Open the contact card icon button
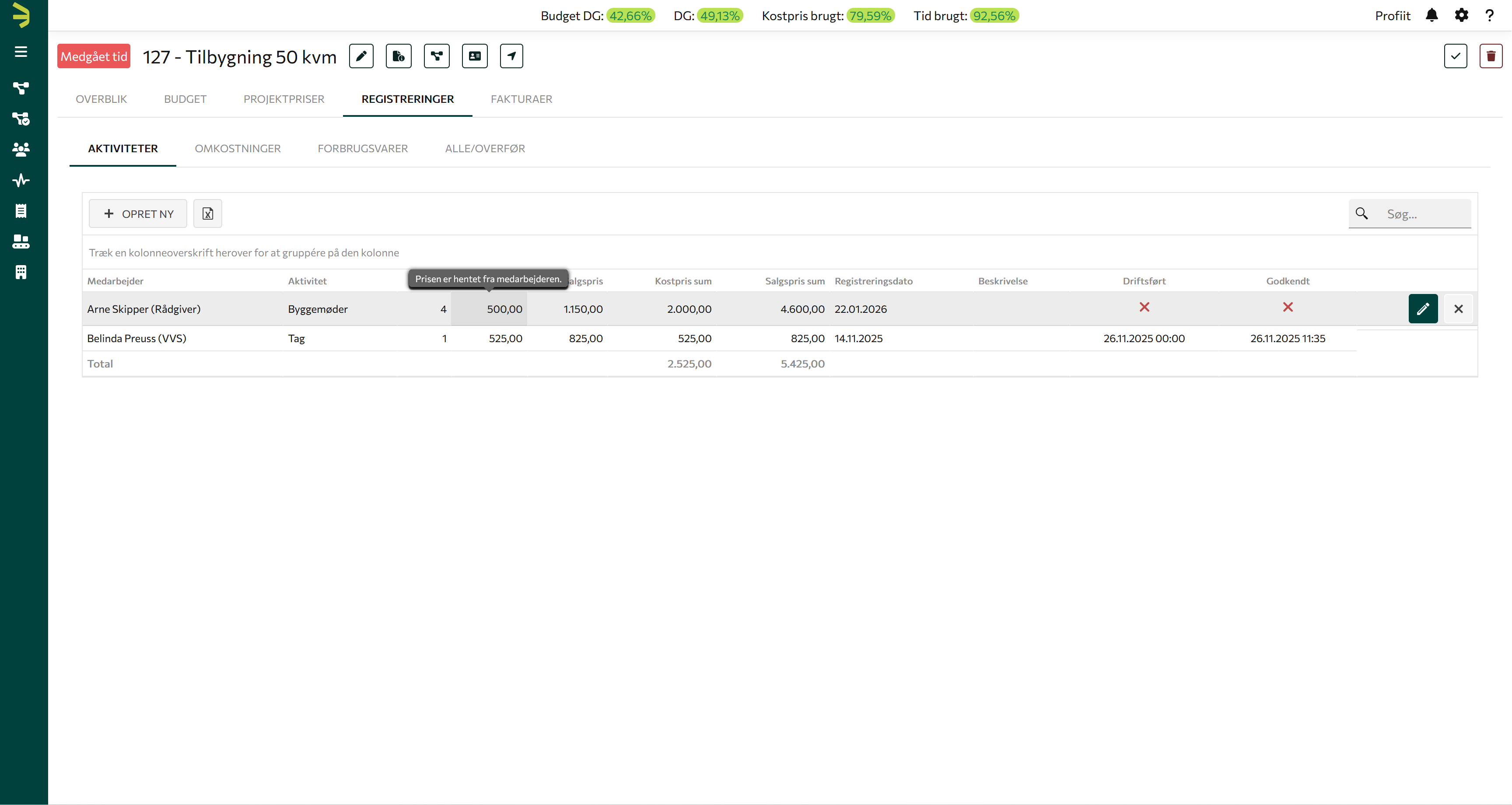 click(474, 56)
